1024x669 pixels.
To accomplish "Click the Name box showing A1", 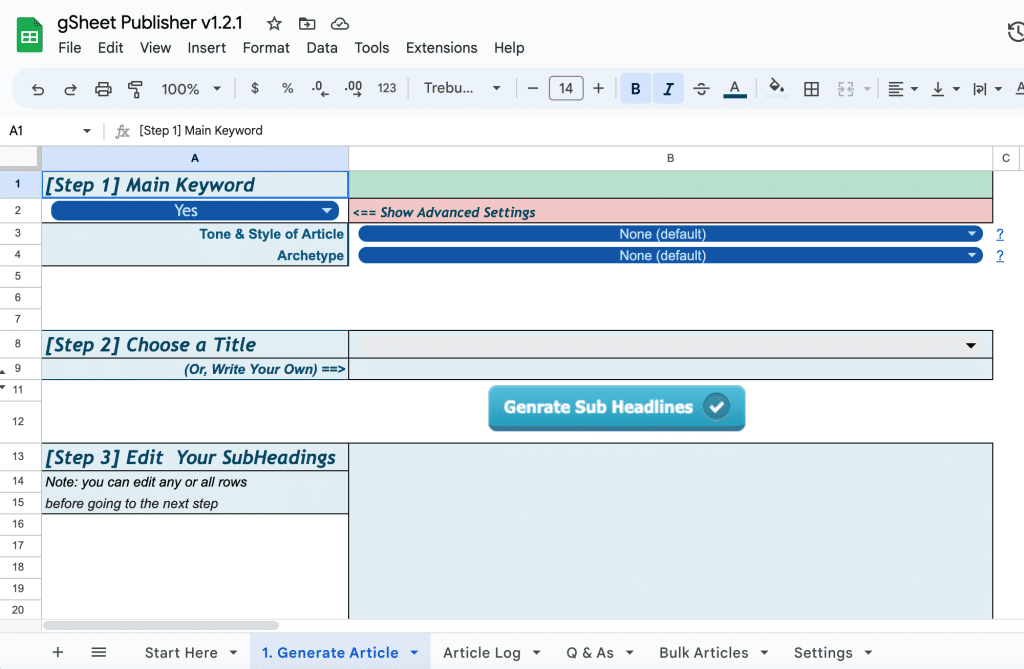I will [45, 130].
